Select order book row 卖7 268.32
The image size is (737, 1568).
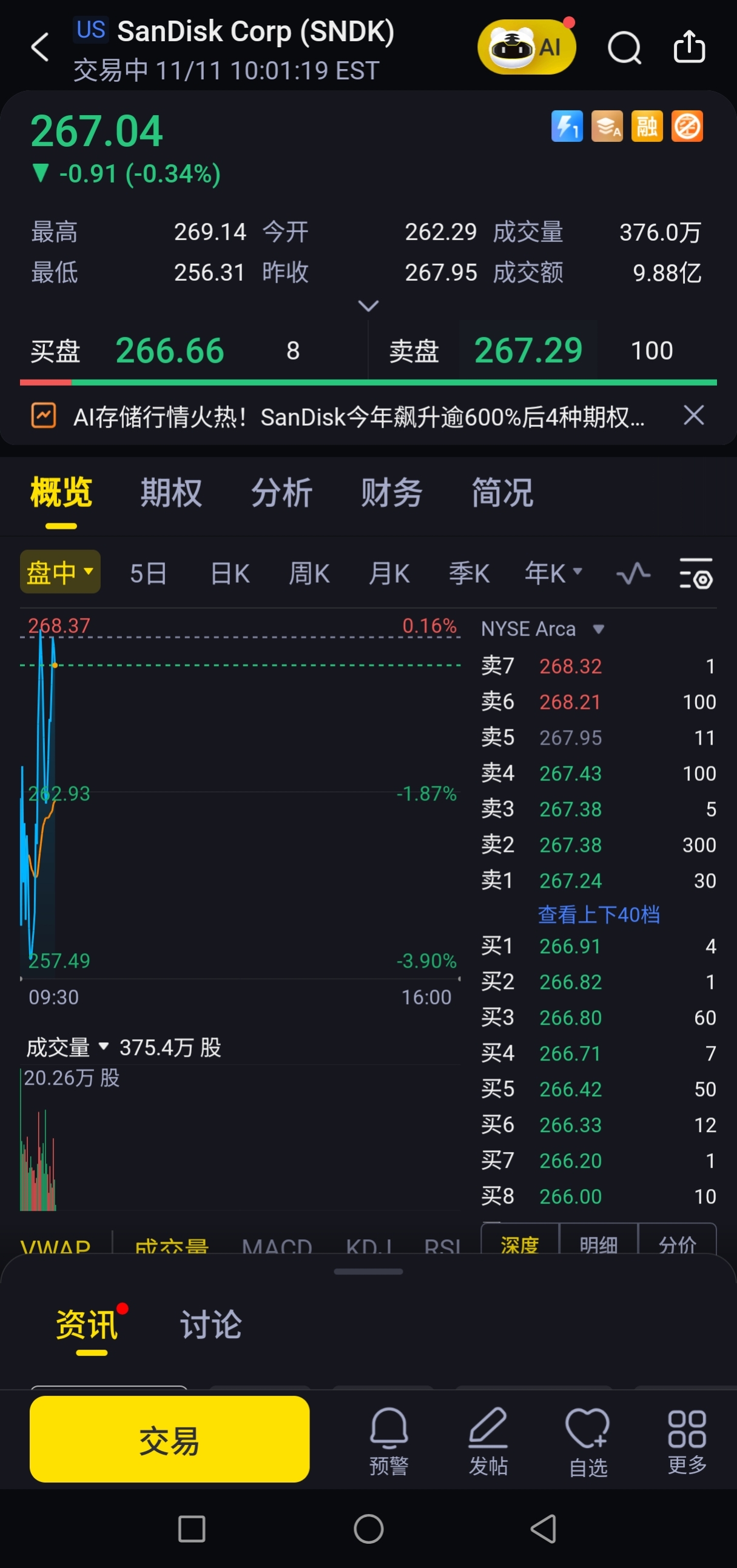tap(598, 666)
